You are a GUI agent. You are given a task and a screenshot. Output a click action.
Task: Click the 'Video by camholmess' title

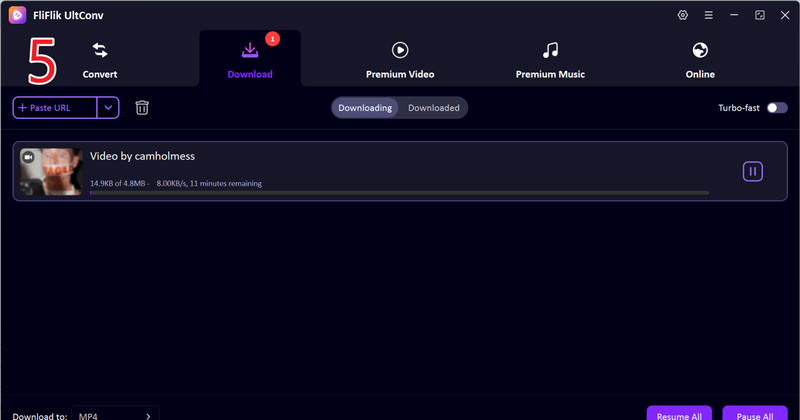142,156
